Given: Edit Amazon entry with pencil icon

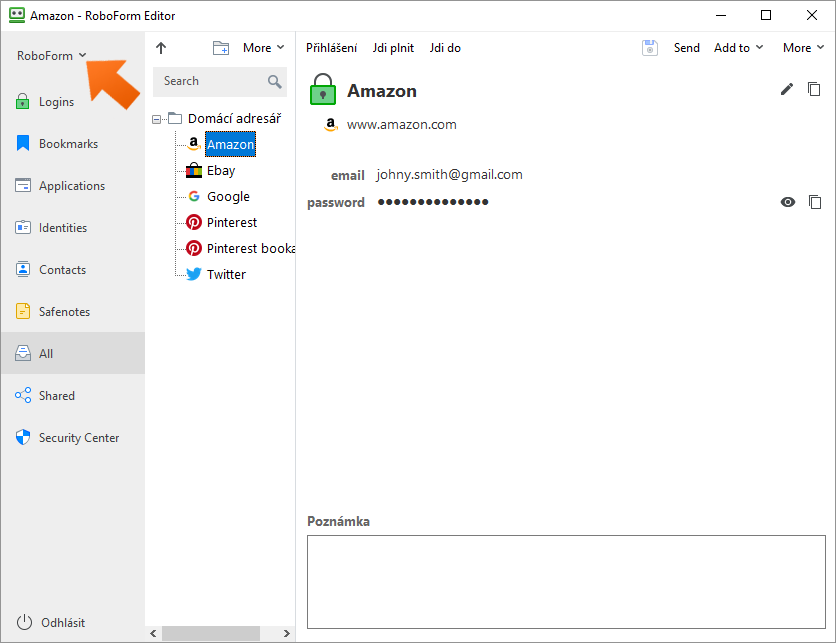Looking at the screenshot, I should (787, 89).
